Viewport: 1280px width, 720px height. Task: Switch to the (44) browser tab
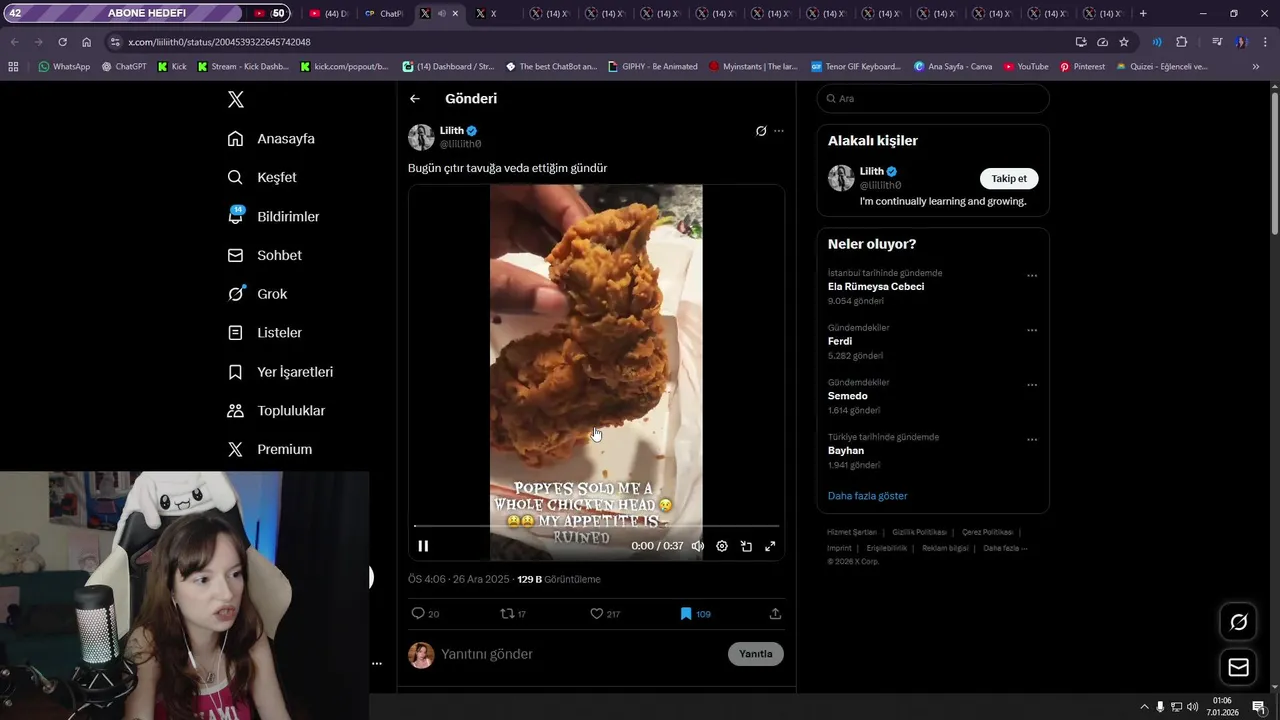328,14
